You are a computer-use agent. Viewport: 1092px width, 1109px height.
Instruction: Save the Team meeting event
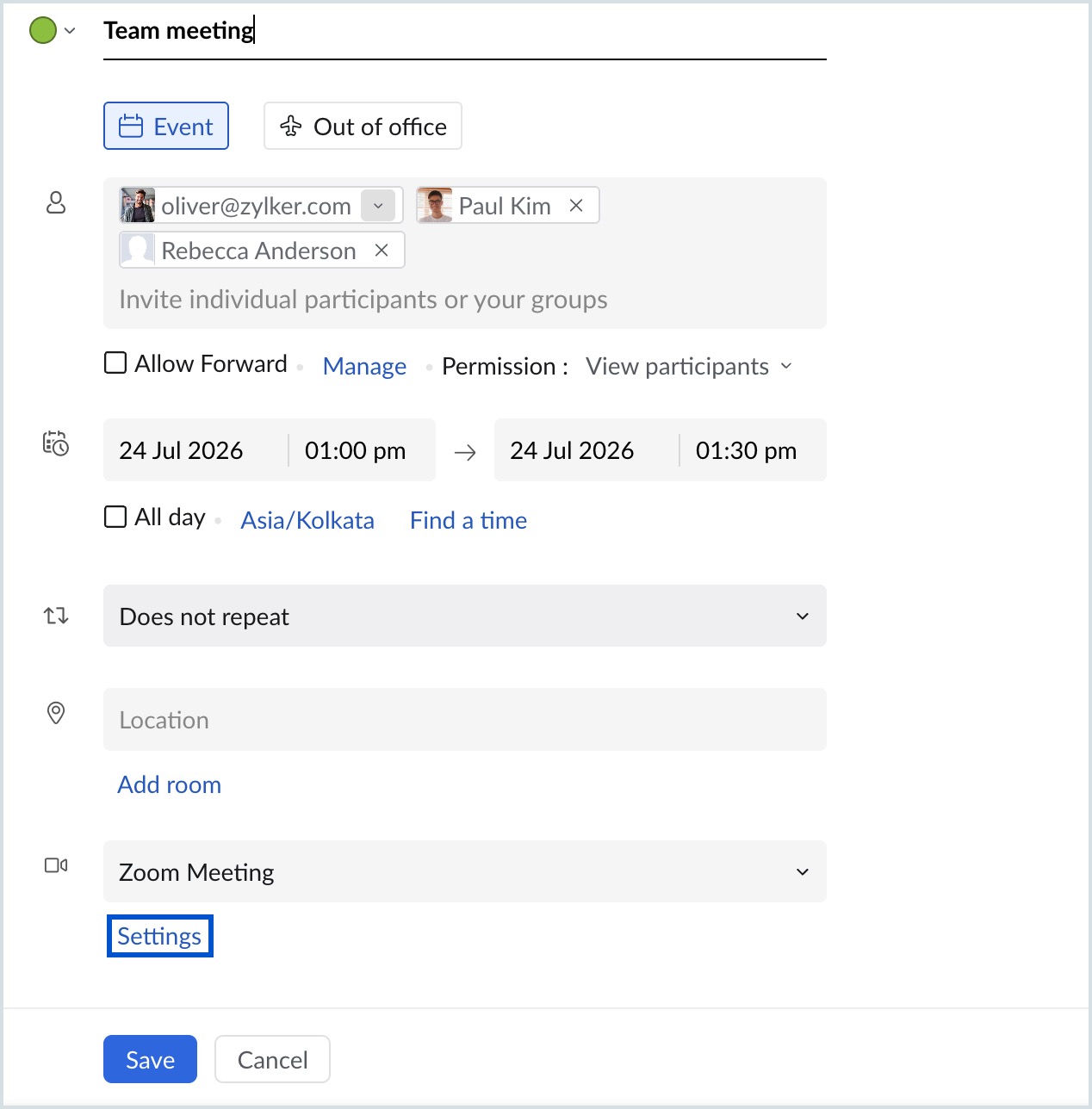150,1059
